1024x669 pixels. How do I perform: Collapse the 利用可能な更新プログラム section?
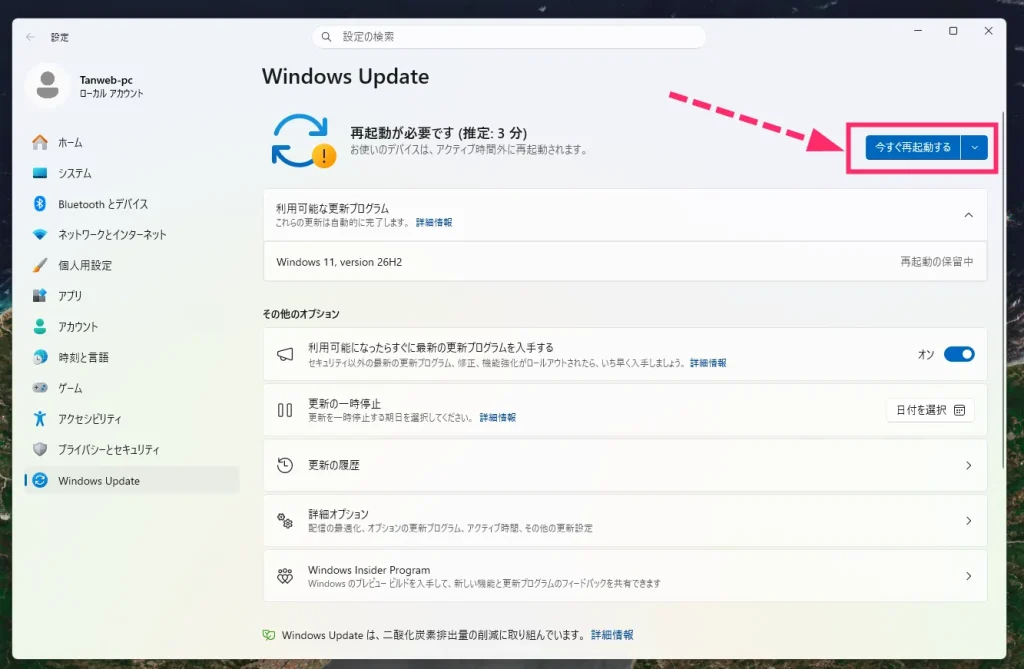(x=968, y=215)
